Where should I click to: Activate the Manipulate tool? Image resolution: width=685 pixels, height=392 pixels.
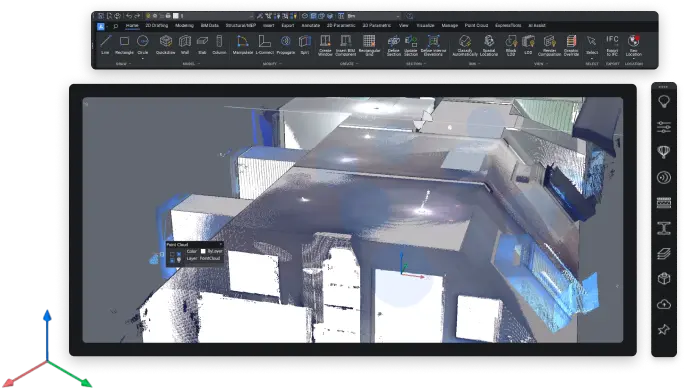tap(242, 45)
